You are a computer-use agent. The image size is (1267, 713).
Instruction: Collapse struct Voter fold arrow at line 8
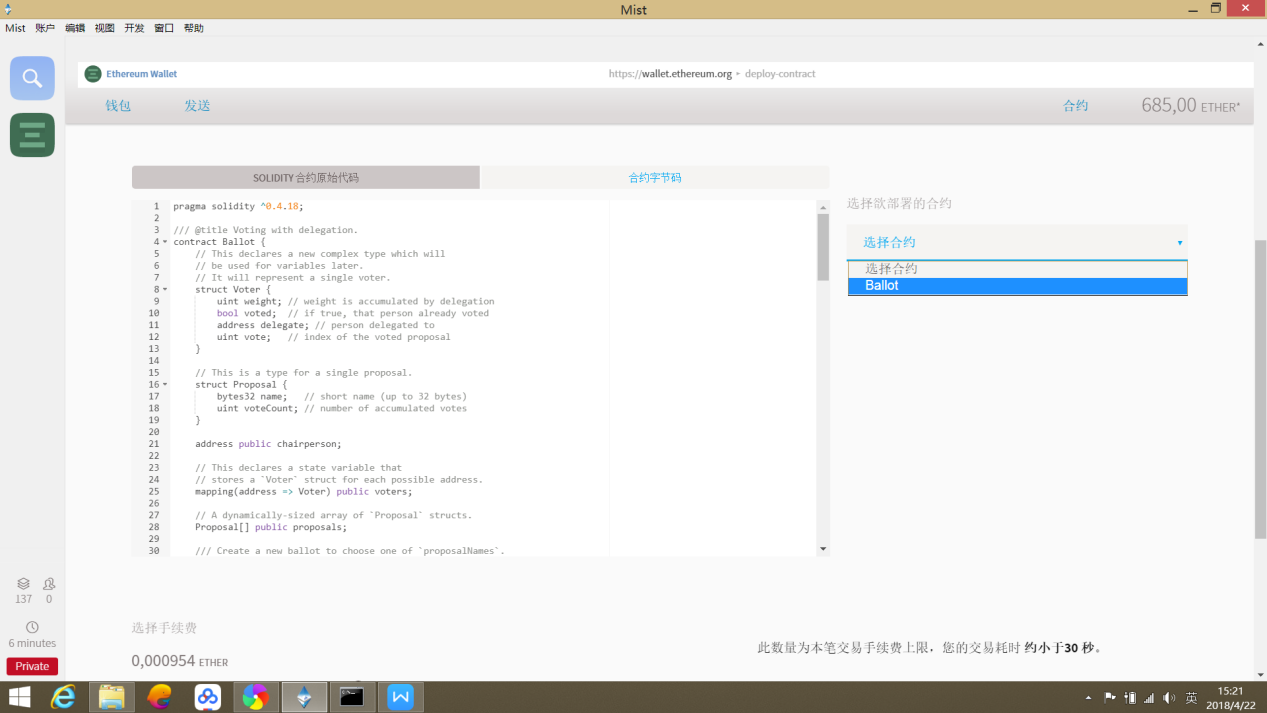pos(165,290)
